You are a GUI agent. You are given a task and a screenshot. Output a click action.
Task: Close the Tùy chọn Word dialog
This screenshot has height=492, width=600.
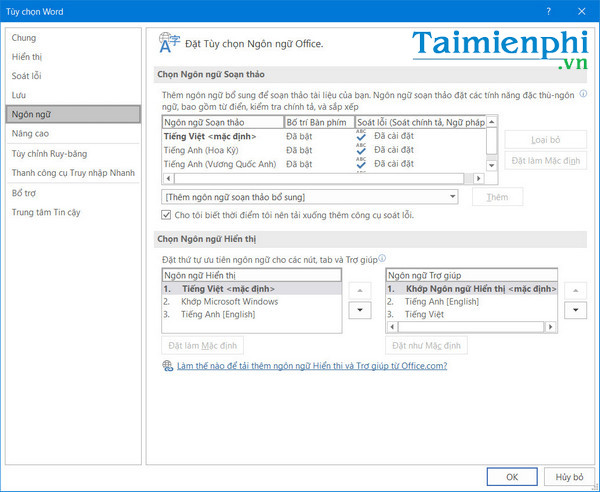[582, 11]
